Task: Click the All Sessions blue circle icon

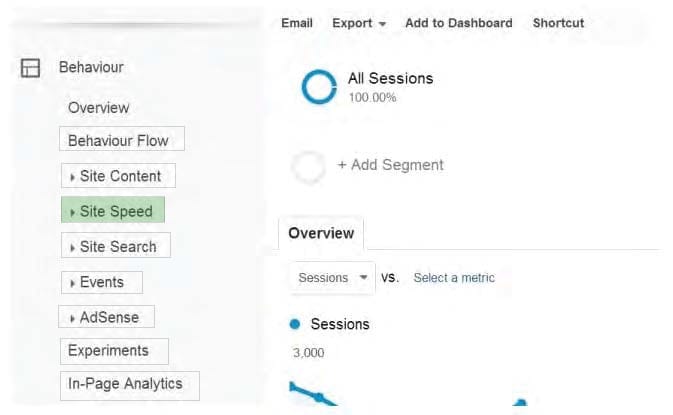Action: 319,87
